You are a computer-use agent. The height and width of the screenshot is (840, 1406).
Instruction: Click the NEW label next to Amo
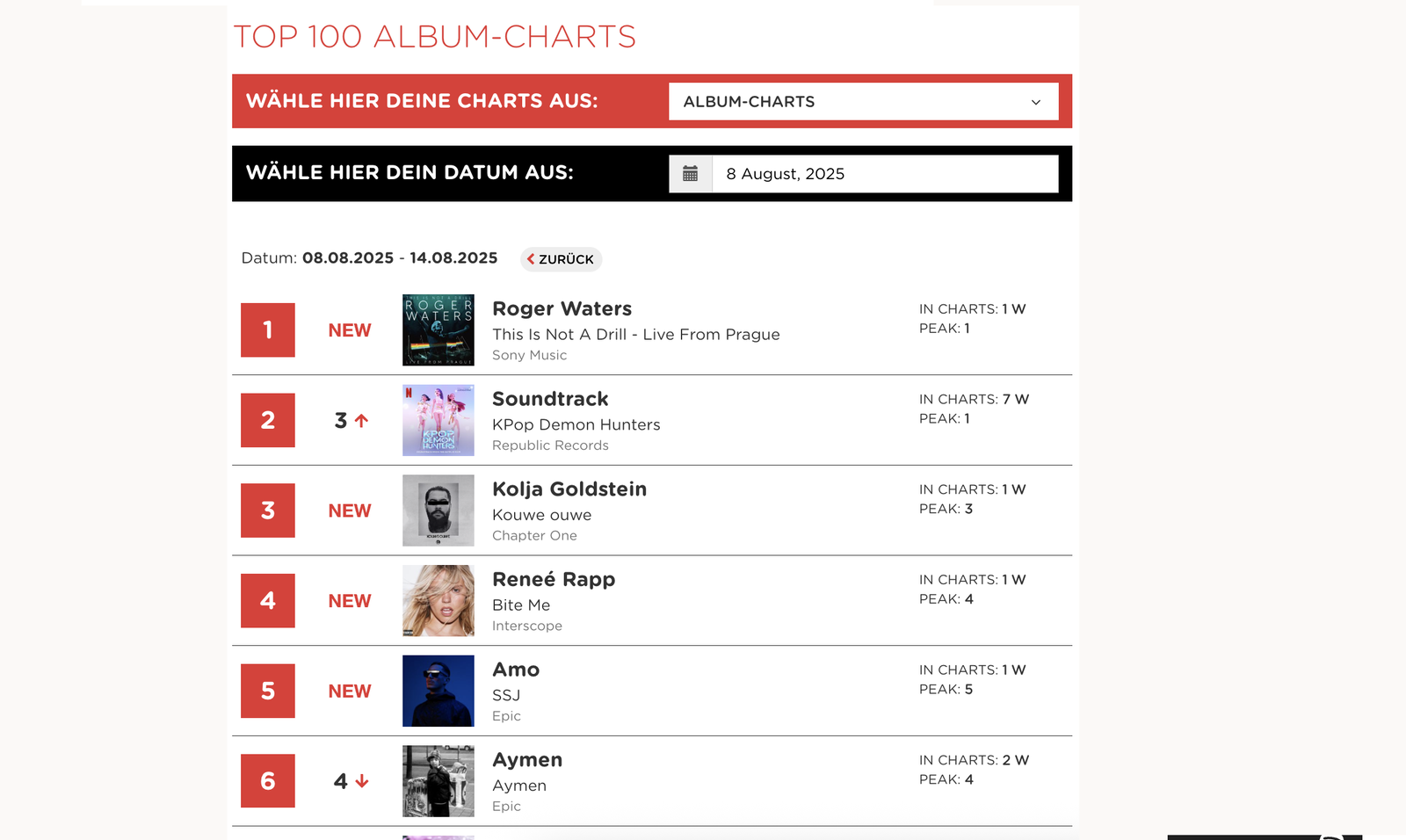349,691
